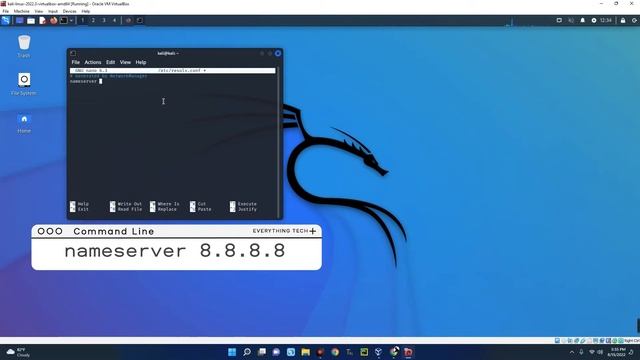
Task: Open notifications bell in Kali panel
Action: pos(582,20)
